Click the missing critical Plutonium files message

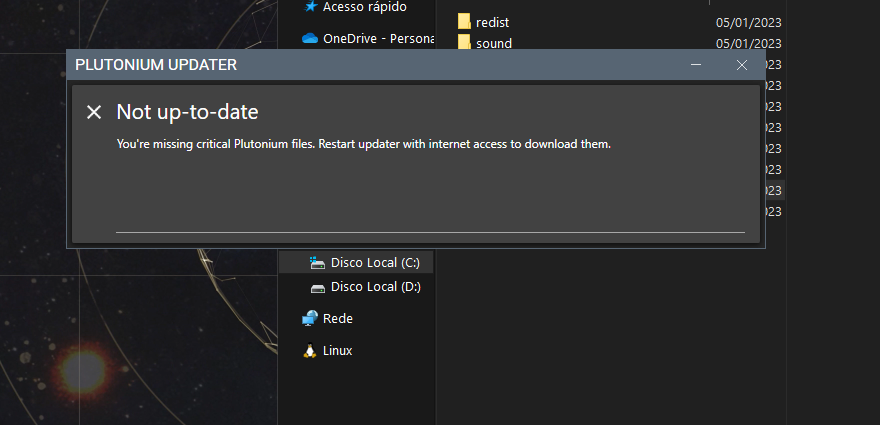coord(364,144)
